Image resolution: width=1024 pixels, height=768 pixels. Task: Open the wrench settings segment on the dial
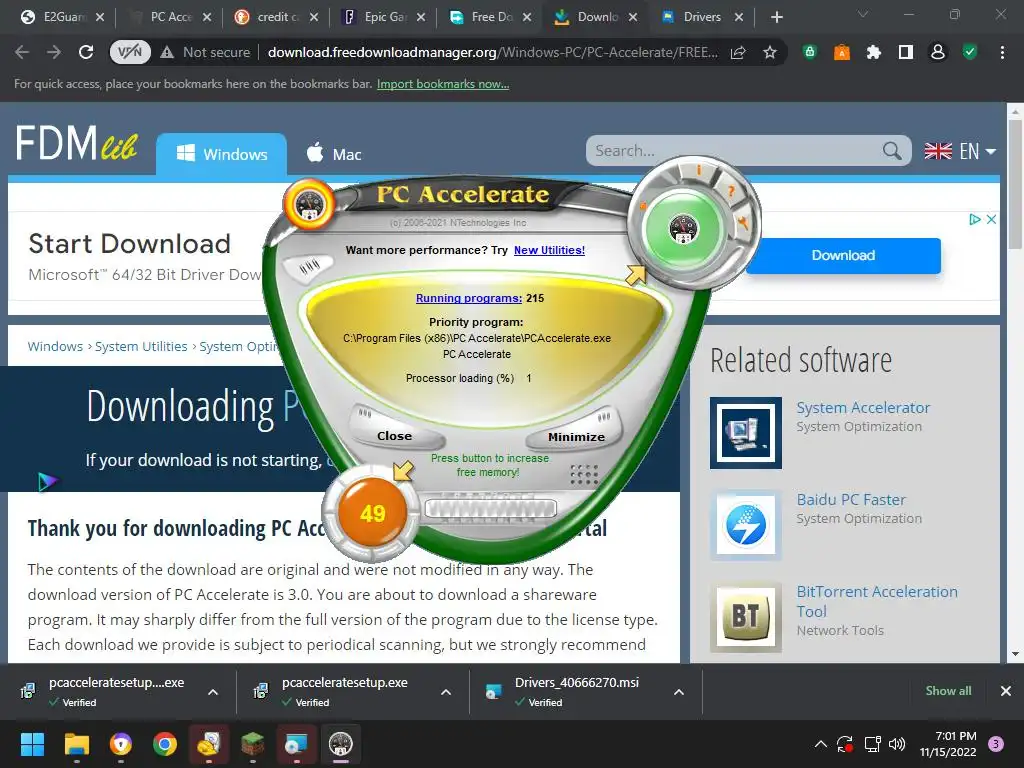pyautogui.click(x=743, y=223)
